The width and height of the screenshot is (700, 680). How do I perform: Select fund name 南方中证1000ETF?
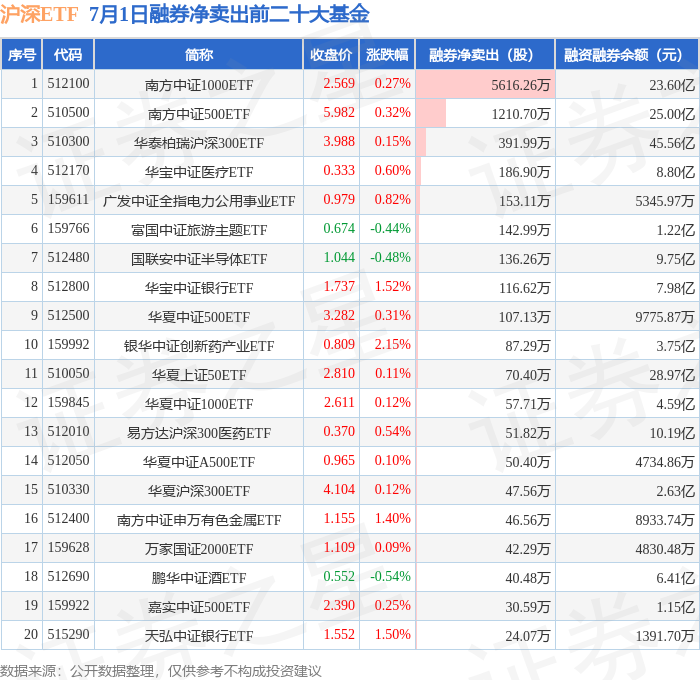(199, 85)
